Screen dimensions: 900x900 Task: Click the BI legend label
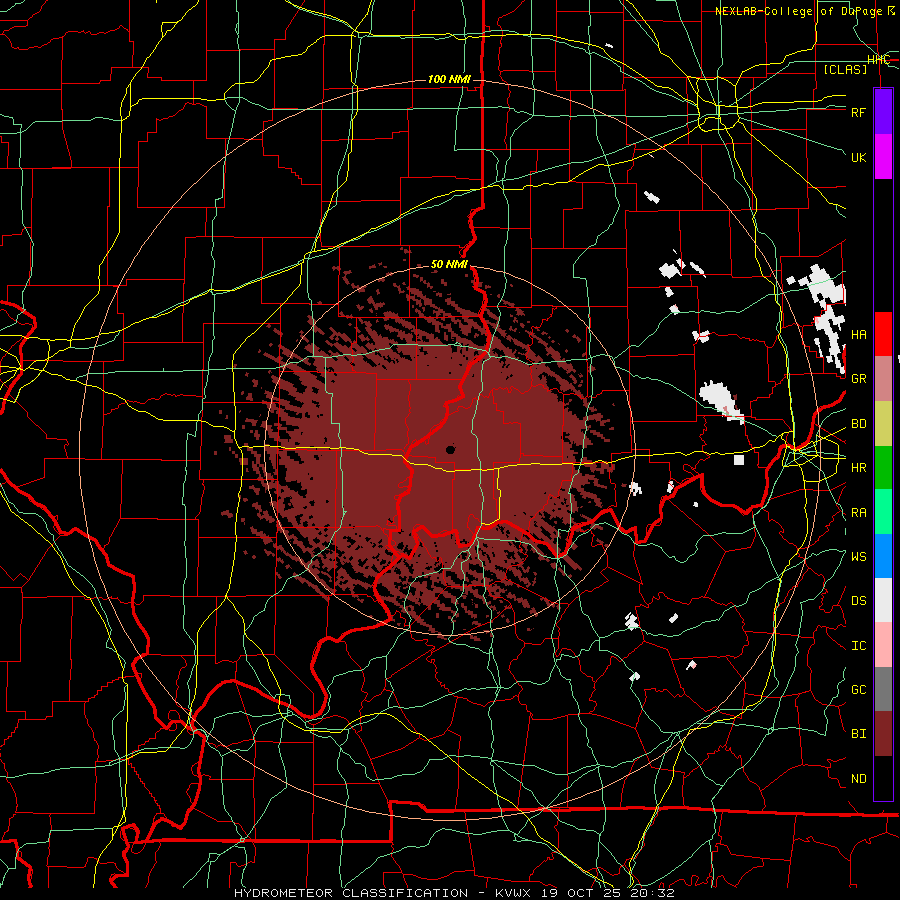tap(859, 734)
